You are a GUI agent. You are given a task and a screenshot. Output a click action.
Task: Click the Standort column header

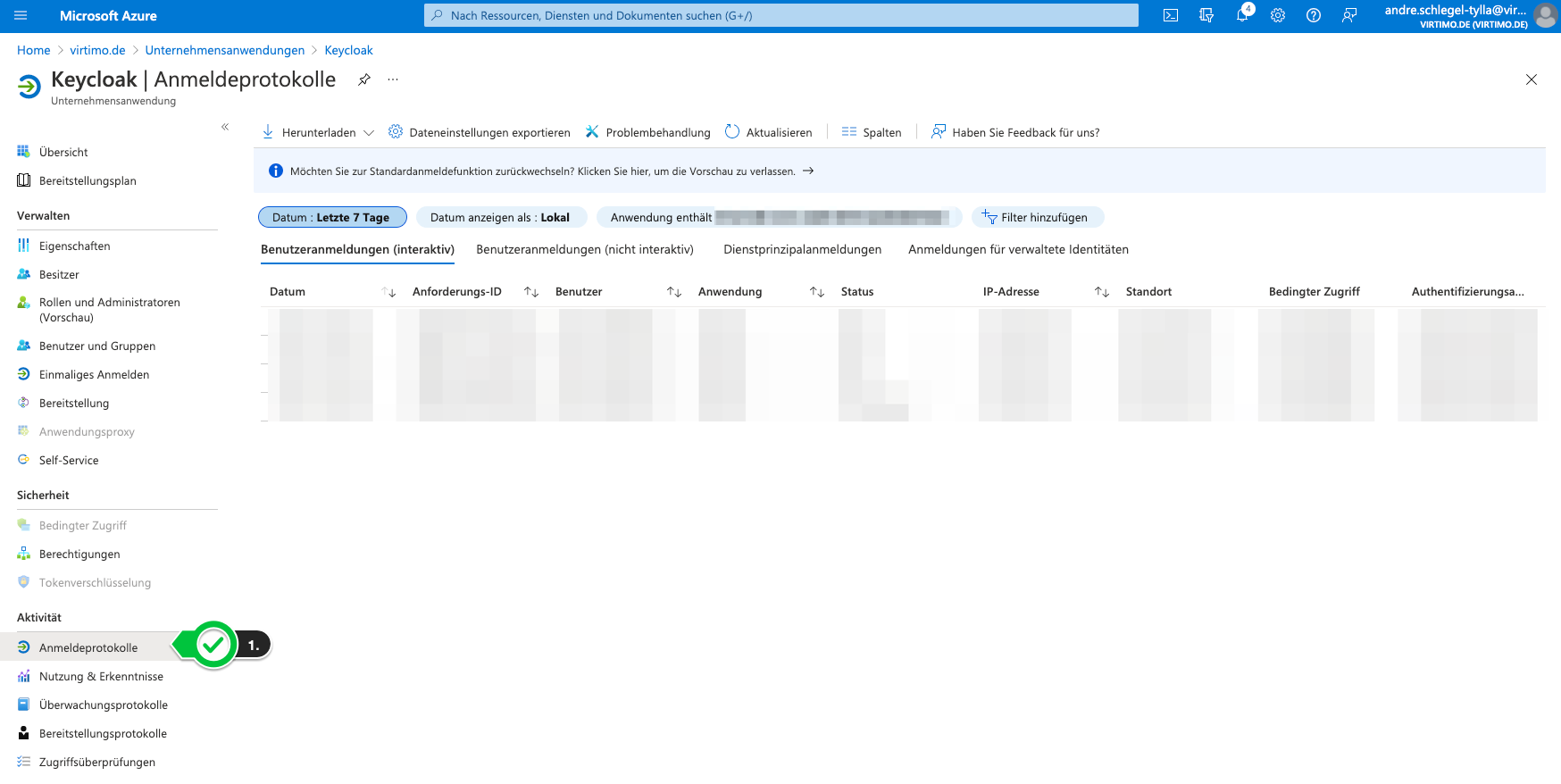pos(1148,292)
